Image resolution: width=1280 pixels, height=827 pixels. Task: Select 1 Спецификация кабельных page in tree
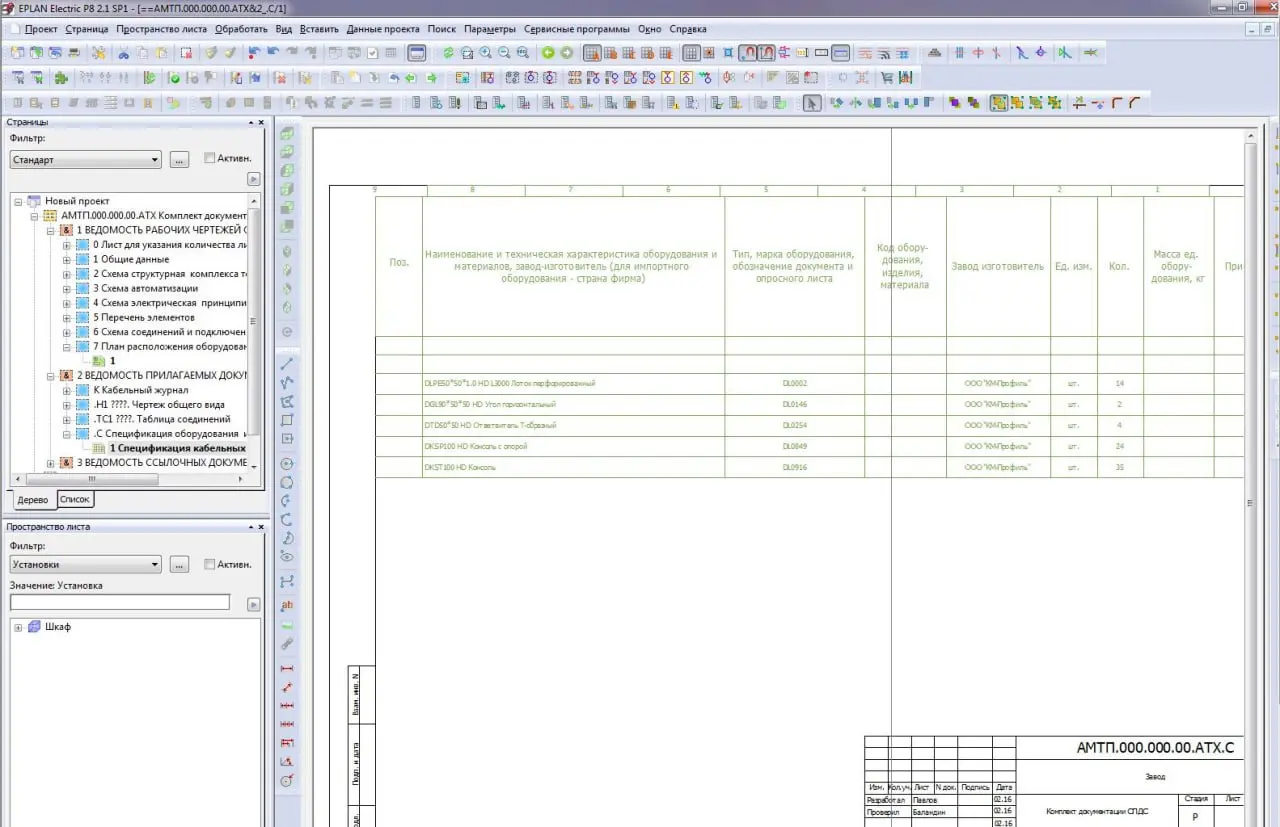point(177,448)
